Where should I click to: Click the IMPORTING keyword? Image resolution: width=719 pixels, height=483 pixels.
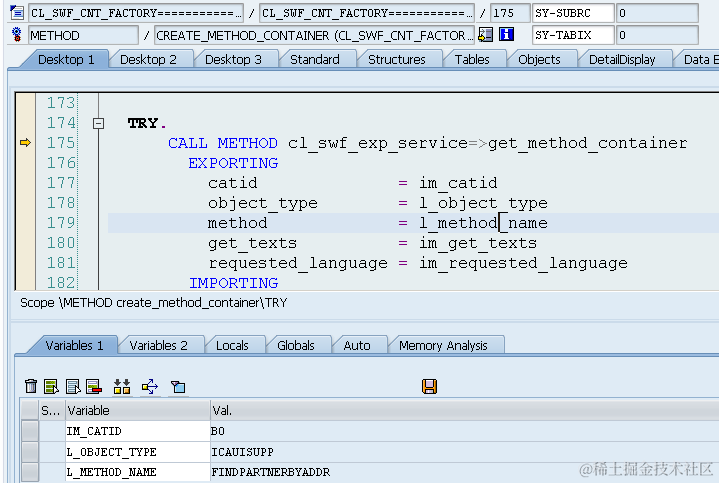(x=233, y=283)
